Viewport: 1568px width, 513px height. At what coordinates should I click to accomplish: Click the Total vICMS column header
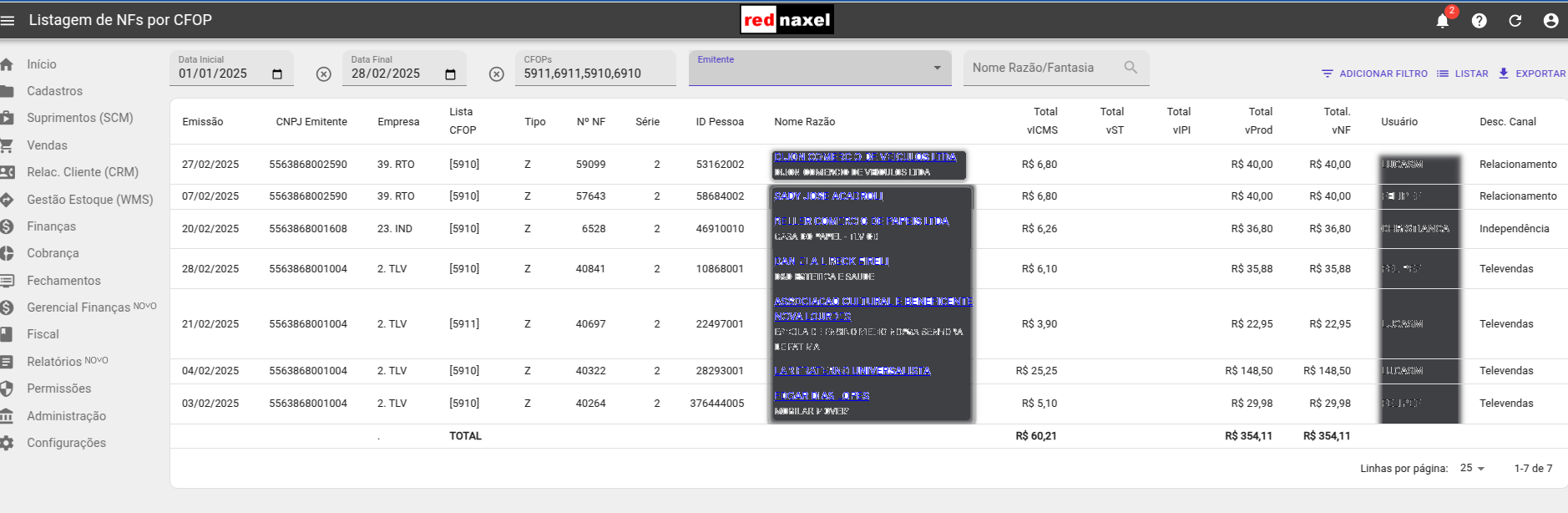coord(1043,121)
